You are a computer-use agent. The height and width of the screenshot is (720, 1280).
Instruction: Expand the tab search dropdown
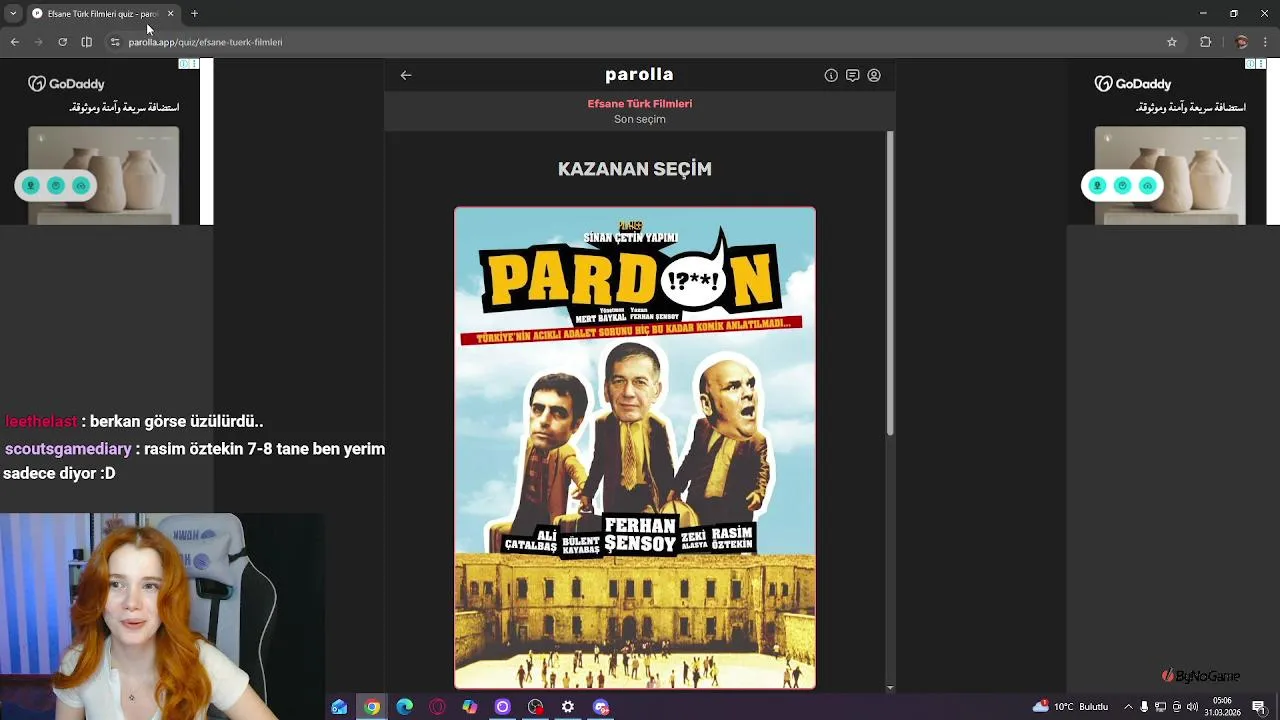pos(13,13)
